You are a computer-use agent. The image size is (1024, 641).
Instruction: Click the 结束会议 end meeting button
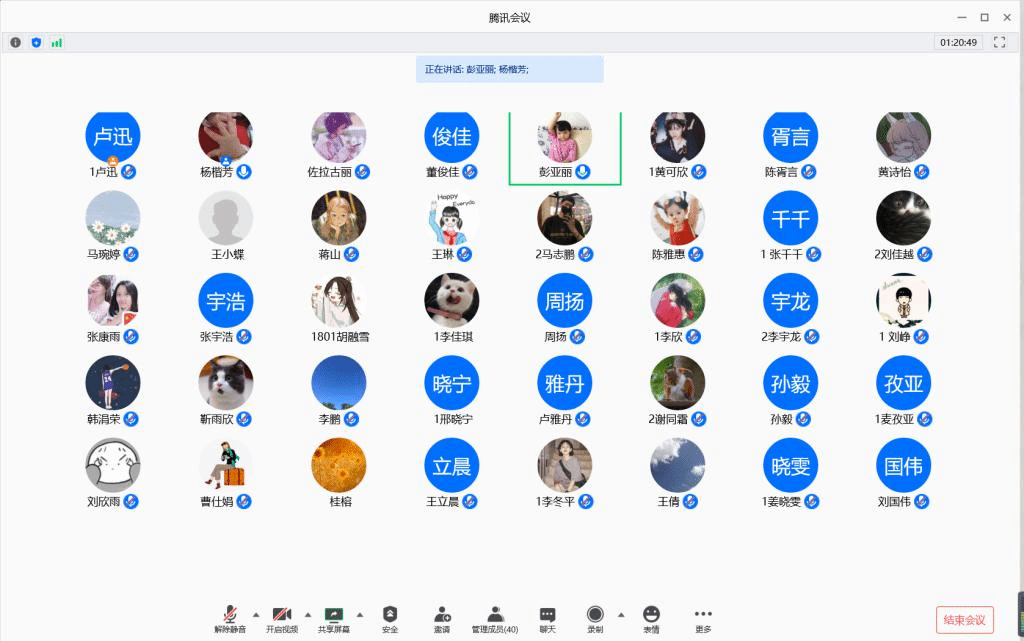[965, 620]
